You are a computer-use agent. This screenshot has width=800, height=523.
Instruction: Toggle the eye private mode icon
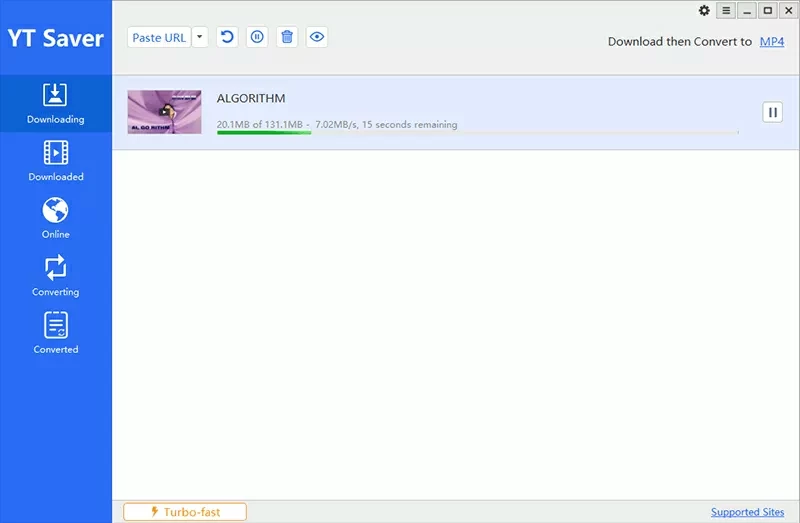point(317,37)
